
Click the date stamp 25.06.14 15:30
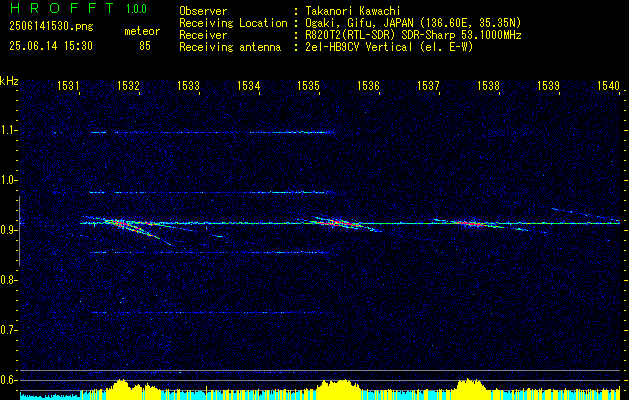(51, 46)
